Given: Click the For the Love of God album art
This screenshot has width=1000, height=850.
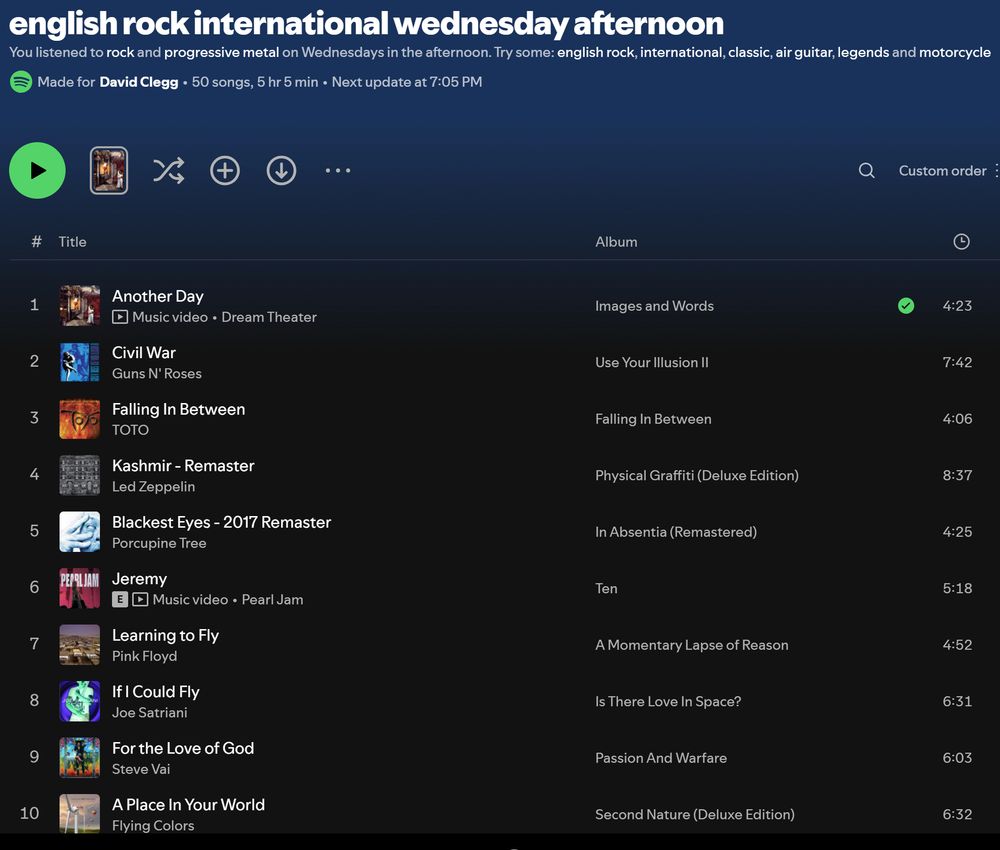Looking at the screenshot, I should point(80,758).
